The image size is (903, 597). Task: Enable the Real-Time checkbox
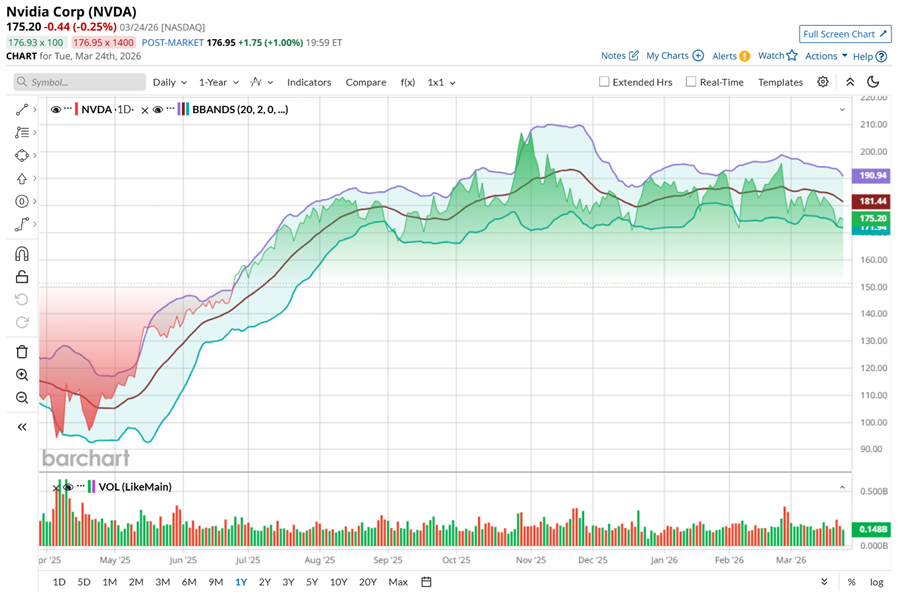point(690,82)
